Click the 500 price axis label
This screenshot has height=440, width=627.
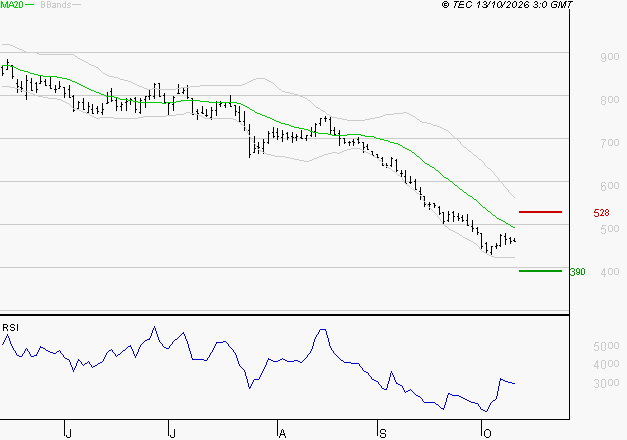610,229
